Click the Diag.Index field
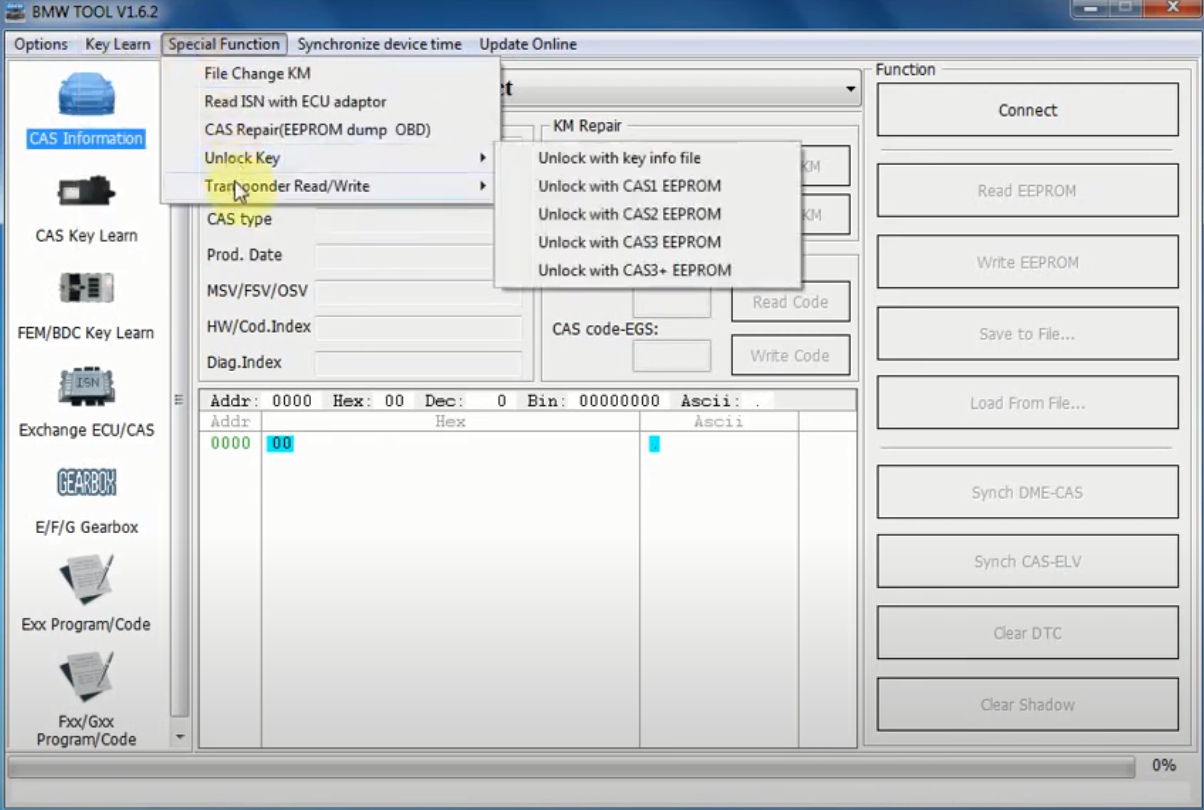The width and height of the screenshot is (1204, 810). 418,364
